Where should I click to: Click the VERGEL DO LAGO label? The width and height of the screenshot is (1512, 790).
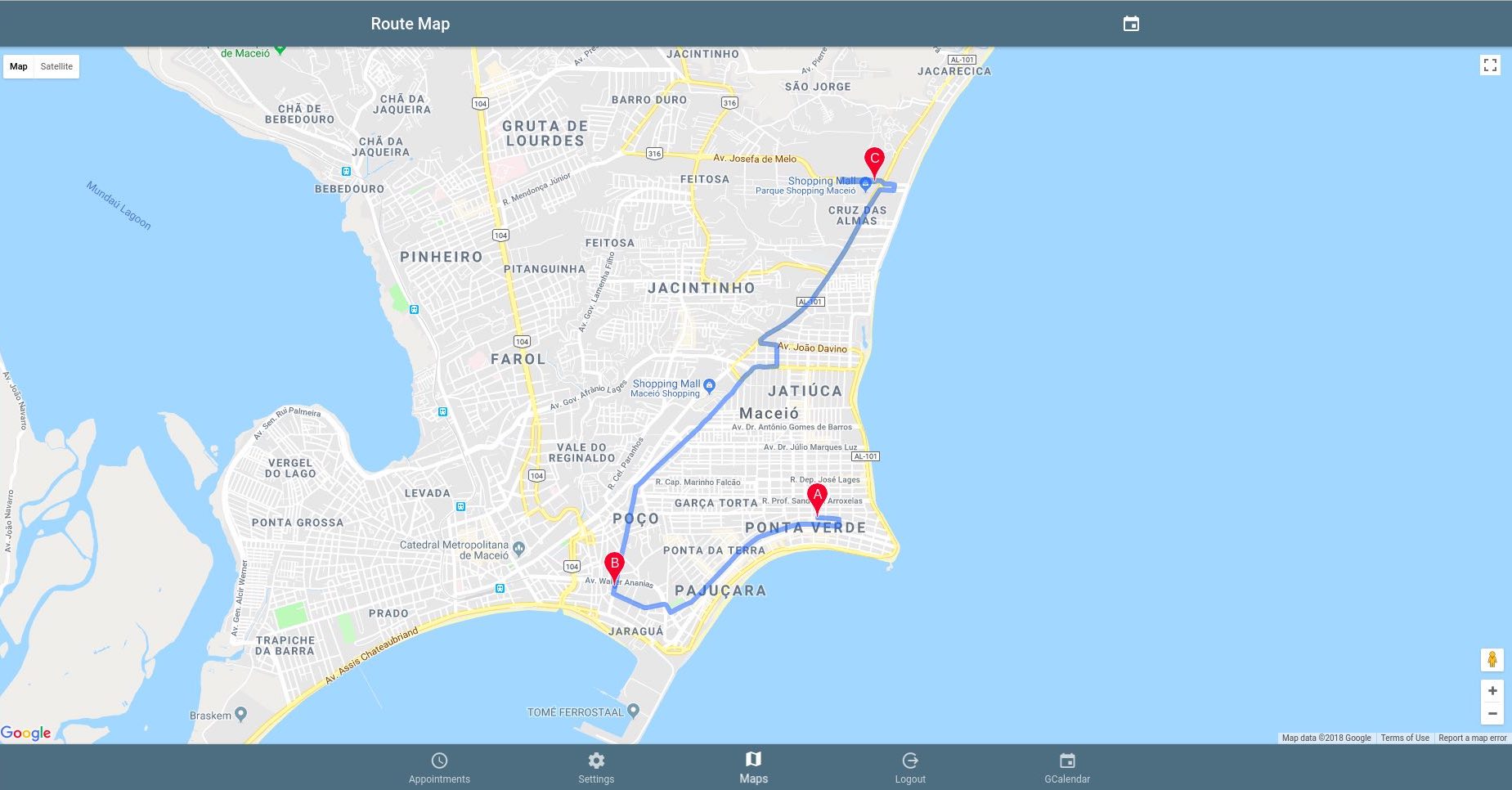tap(290, 468)
